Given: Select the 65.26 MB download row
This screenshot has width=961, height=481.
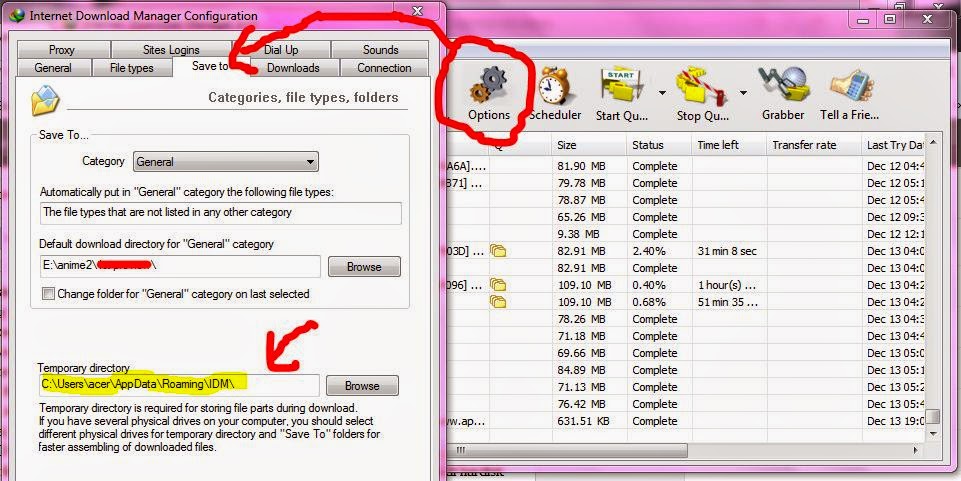Looking at the screenshot, I should (686, 217).
